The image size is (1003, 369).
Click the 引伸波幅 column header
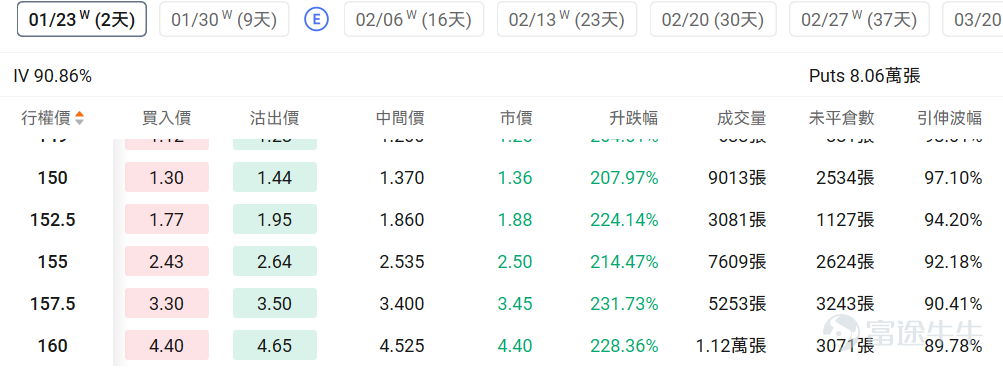tap(949, 118)
